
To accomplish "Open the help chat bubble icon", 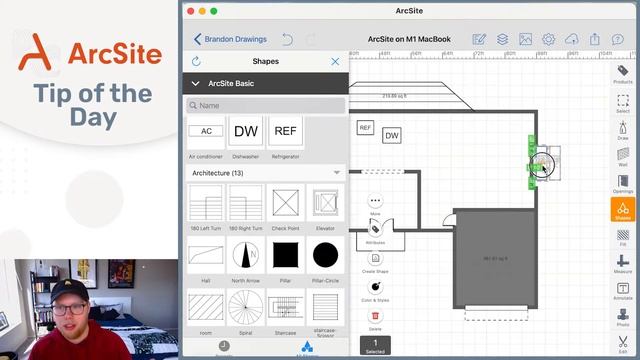I will tap(618, 39).
